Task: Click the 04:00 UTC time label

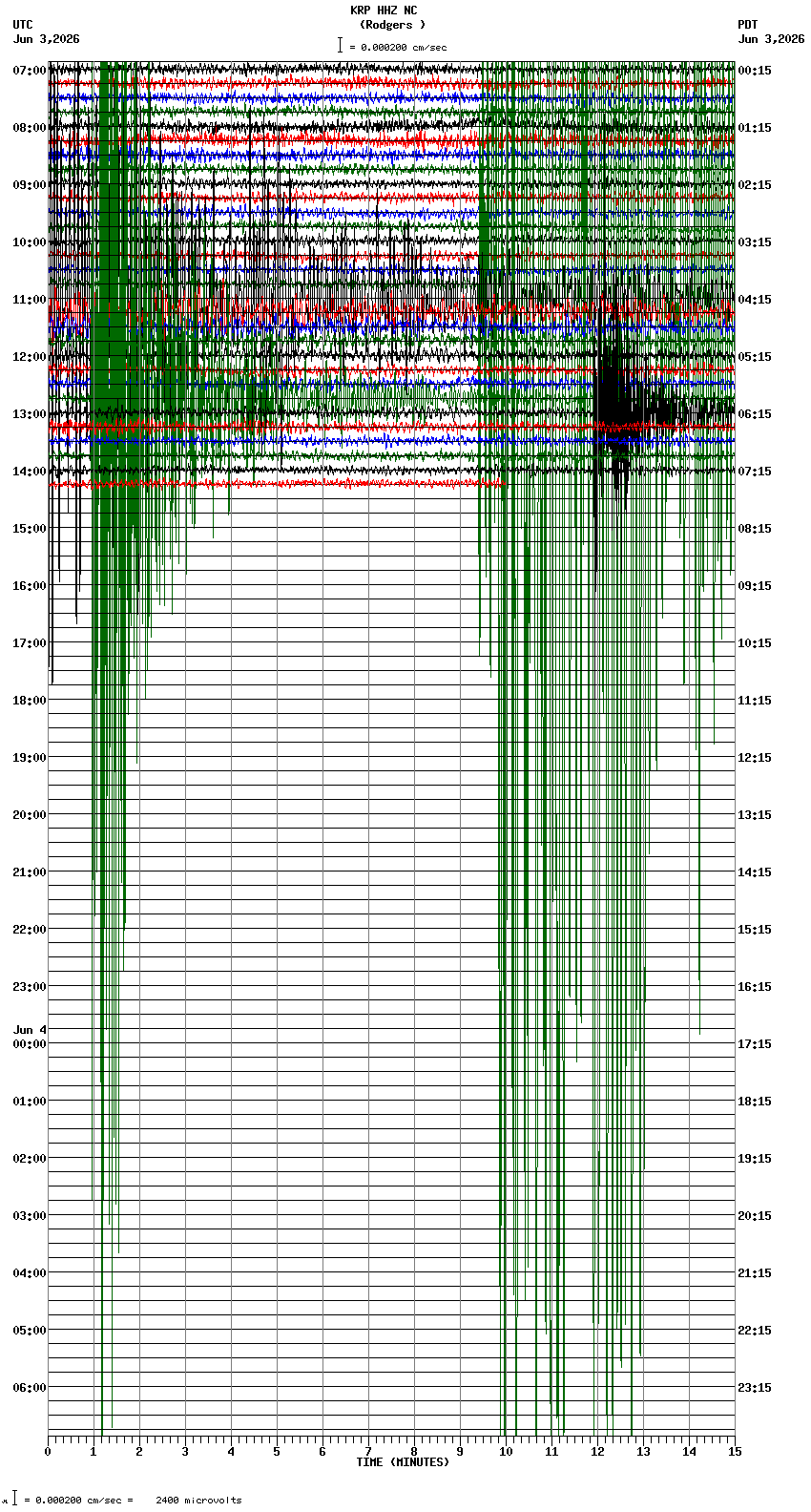Action: 30,1273
